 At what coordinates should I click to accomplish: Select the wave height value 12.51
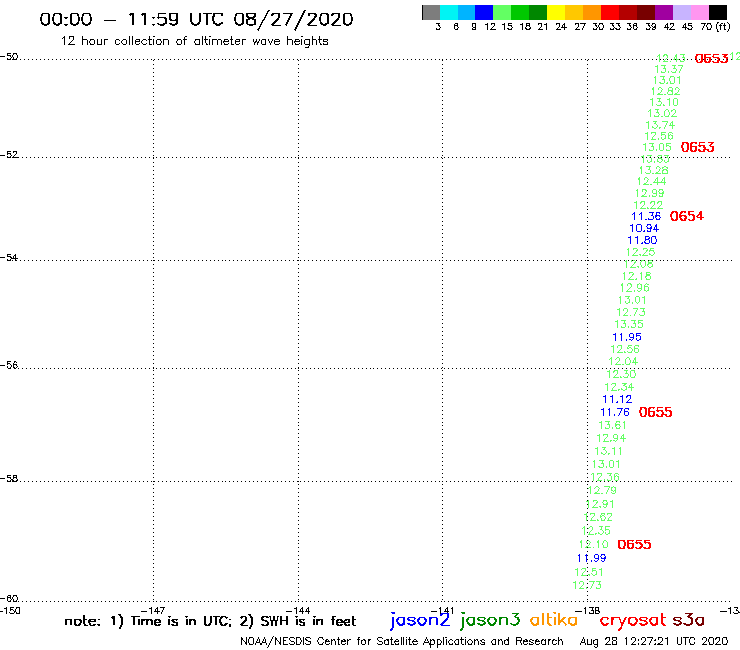point(589,572)
